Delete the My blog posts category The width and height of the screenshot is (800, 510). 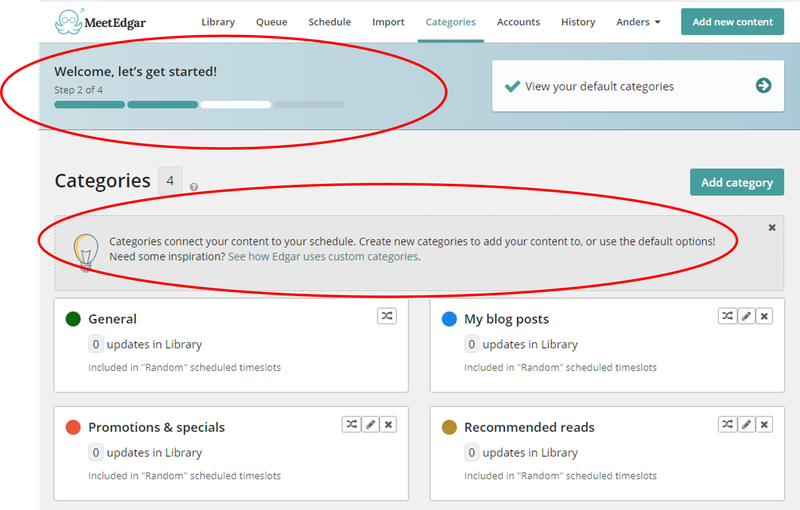click(x=764, y=316)
